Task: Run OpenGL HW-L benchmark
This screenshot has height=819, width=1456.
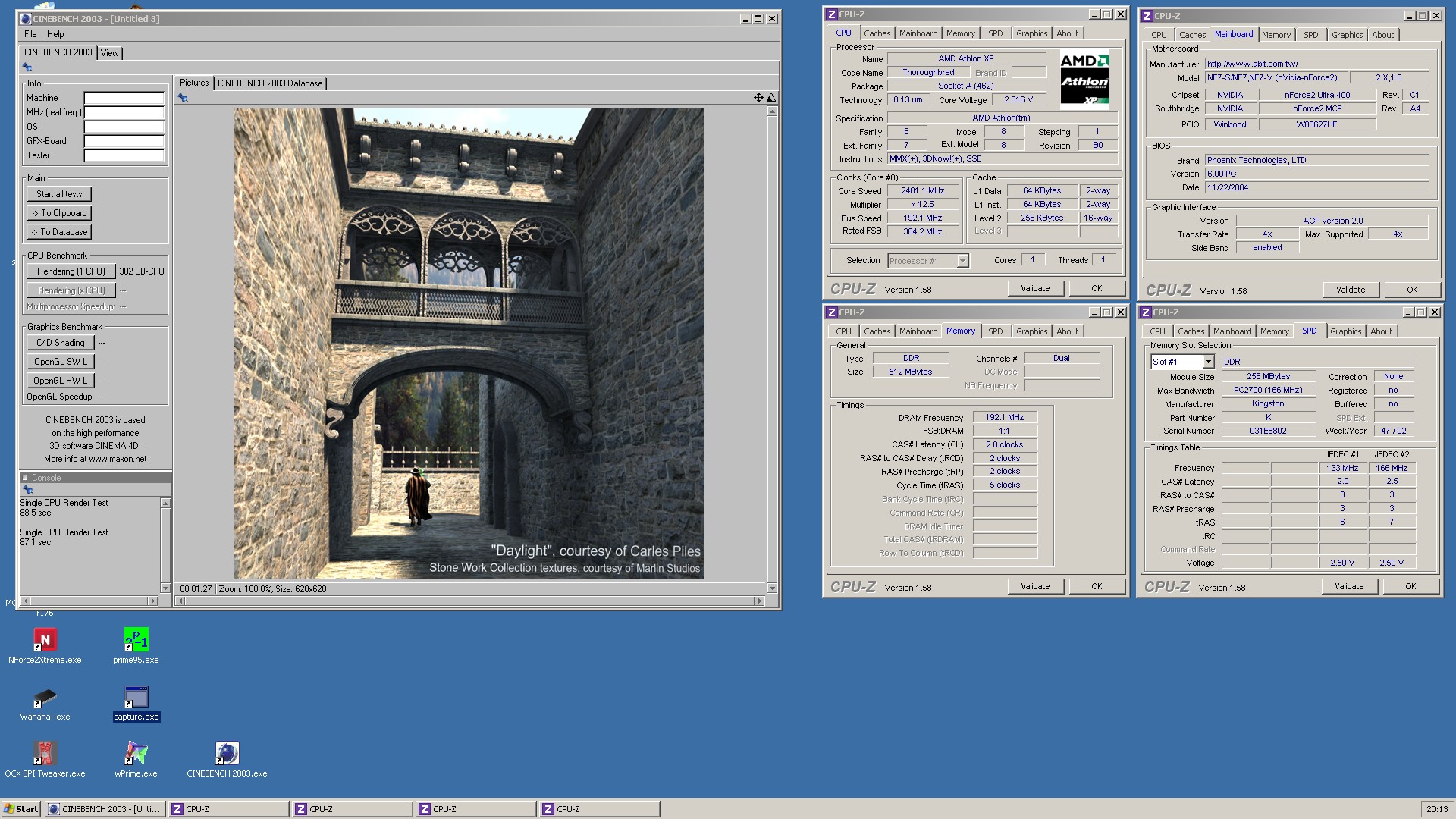Action: click(x=61, y=381)
